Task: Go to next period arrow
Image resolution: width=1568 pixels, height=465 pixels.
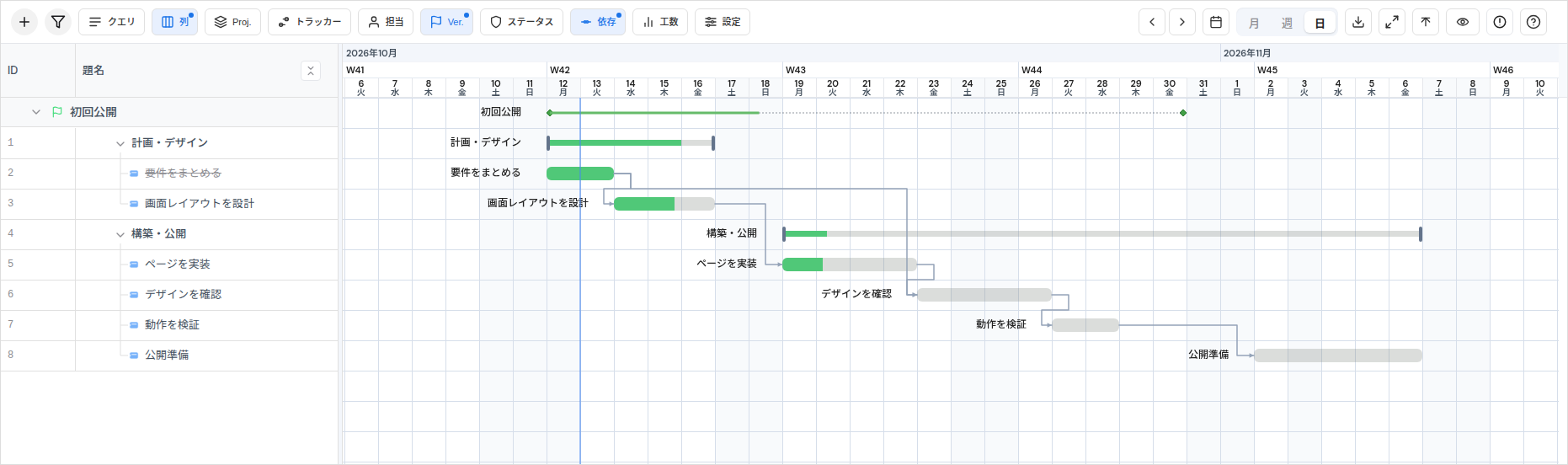Action: 1182,22
